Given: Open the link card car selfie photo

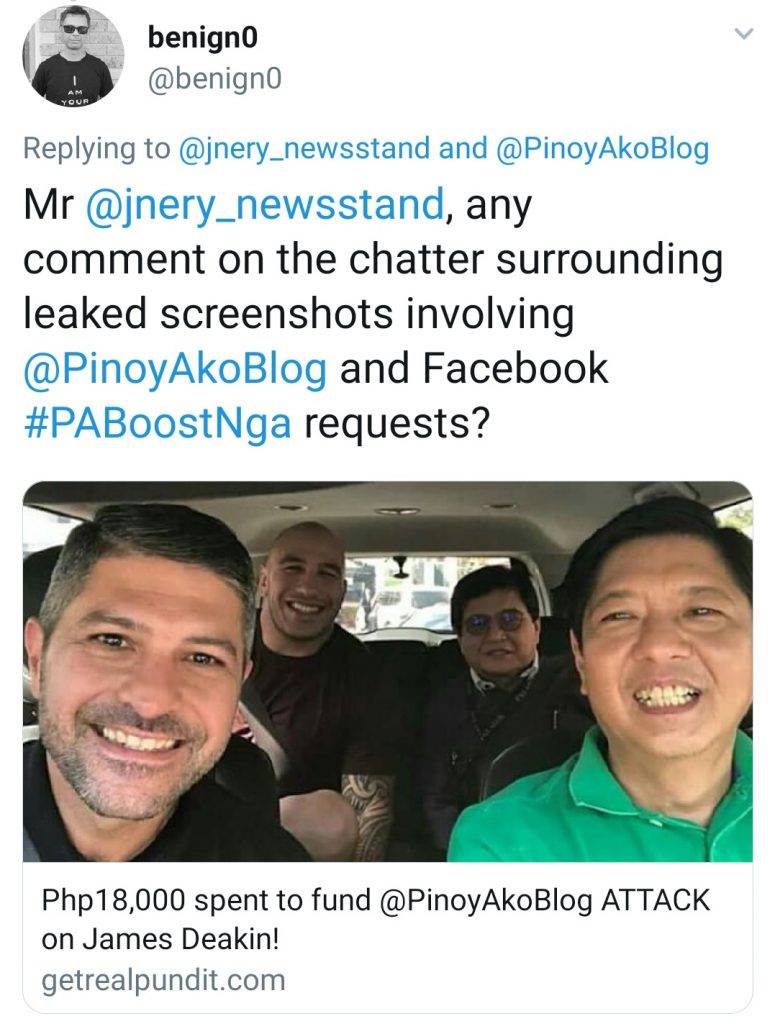Looking at the screenshot, I should point(388,671).
